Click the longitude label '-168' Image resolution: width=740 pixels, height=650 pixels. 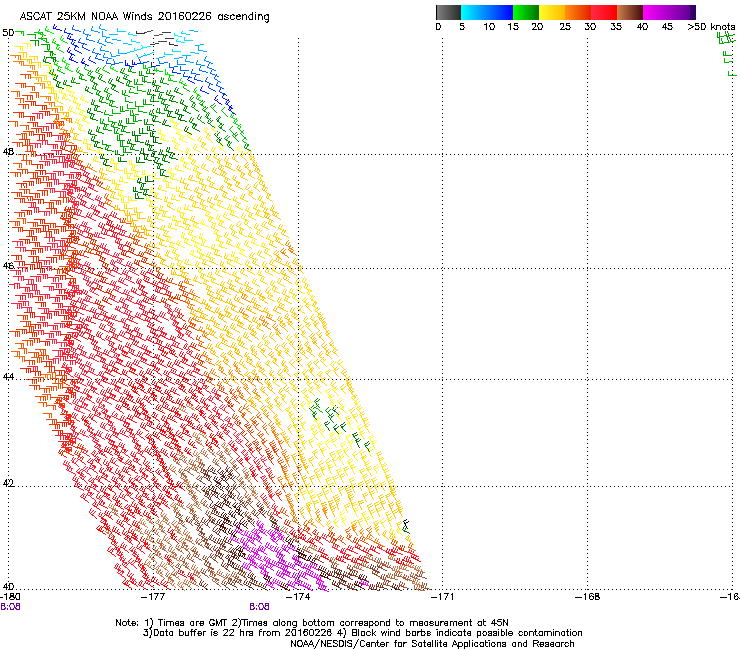588,597
